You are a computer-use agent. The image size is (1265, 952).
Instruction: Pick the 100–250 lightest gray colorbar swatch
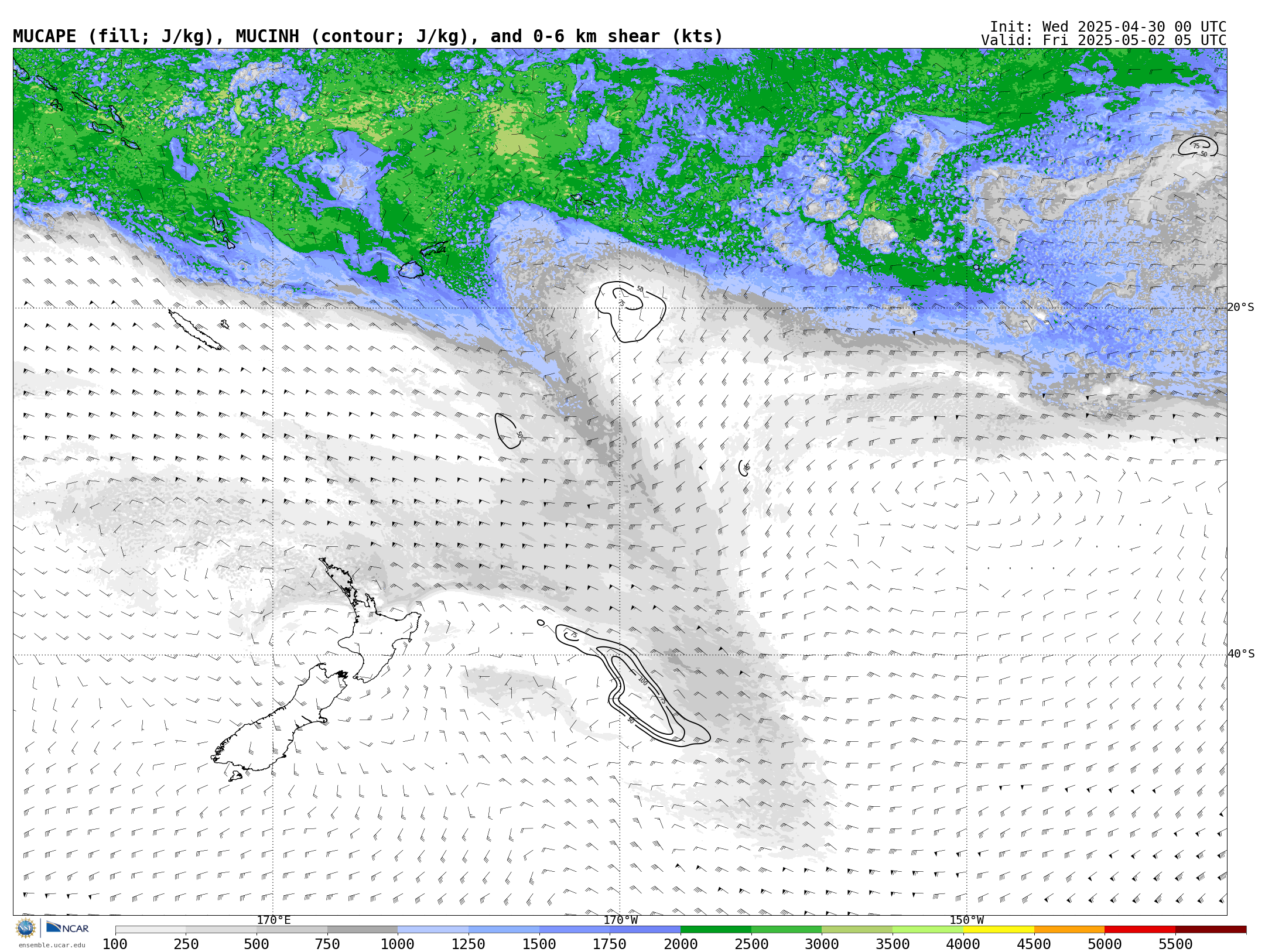(x=151, y=930)
